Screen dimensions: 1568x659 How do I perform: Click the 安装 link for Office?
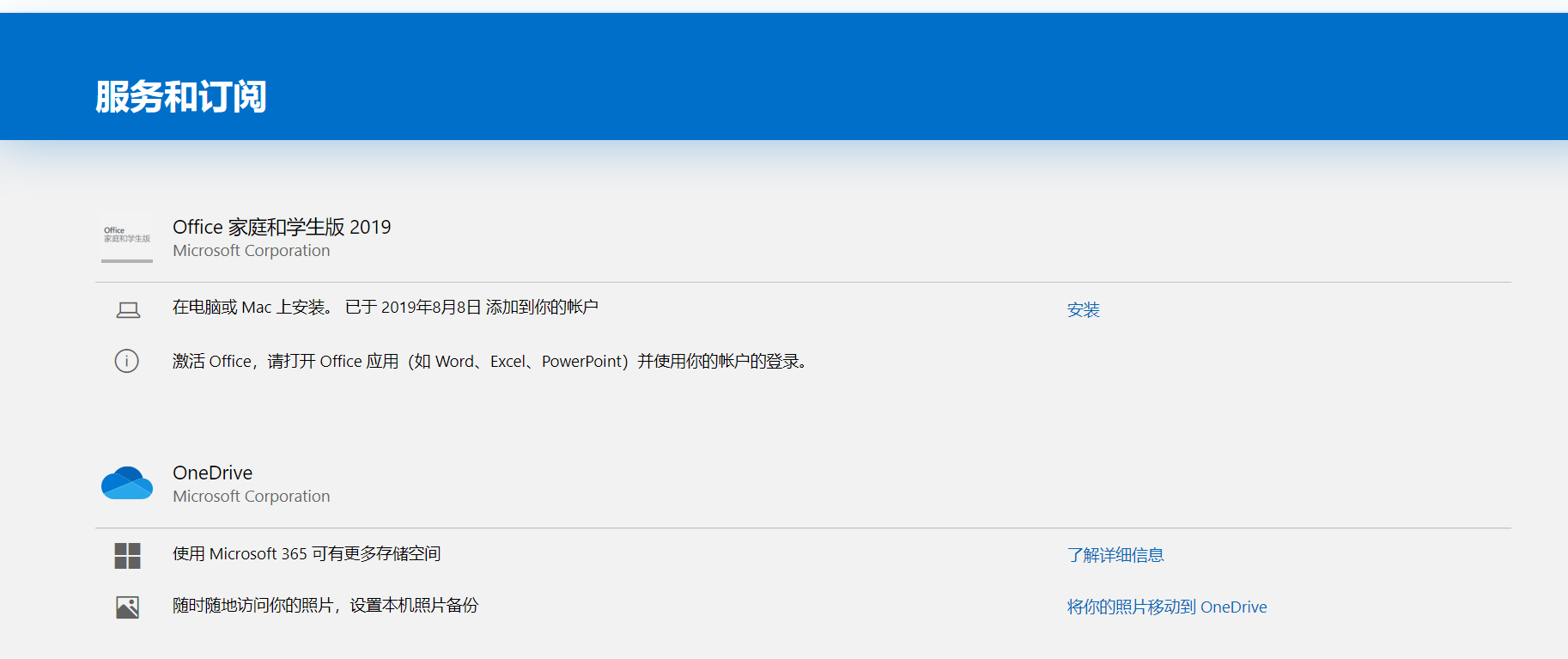pyautogui.click(x=1084, y=309)
